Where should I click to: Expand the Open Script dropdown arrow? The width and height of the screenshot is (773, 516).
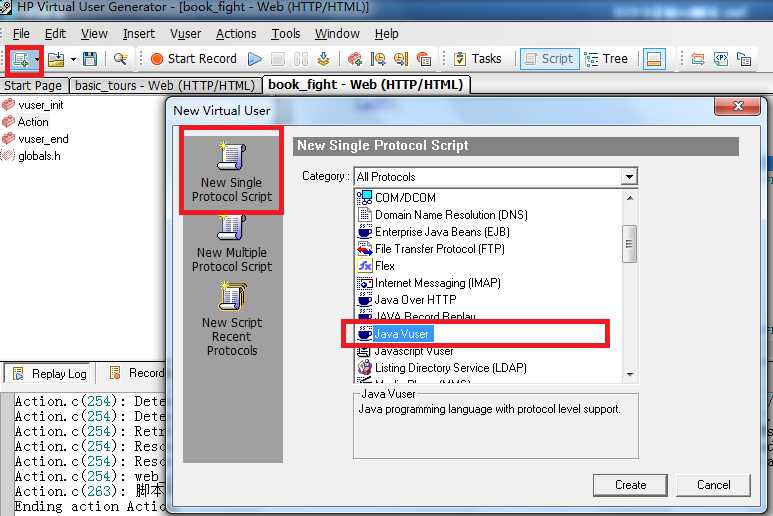click(x=73, y=59)
